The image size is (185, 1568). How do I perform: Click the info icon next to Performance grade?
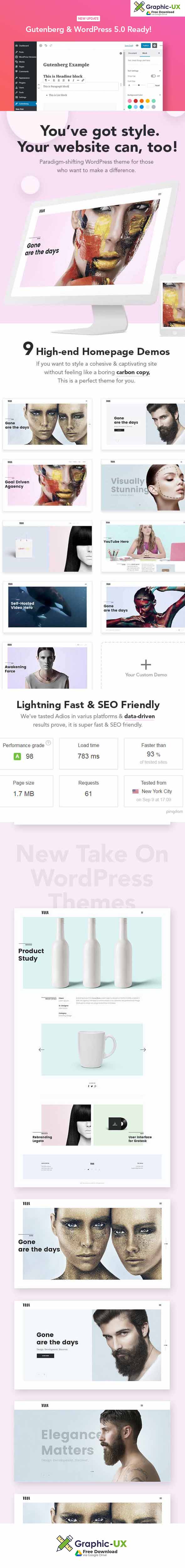coord(49,743)
